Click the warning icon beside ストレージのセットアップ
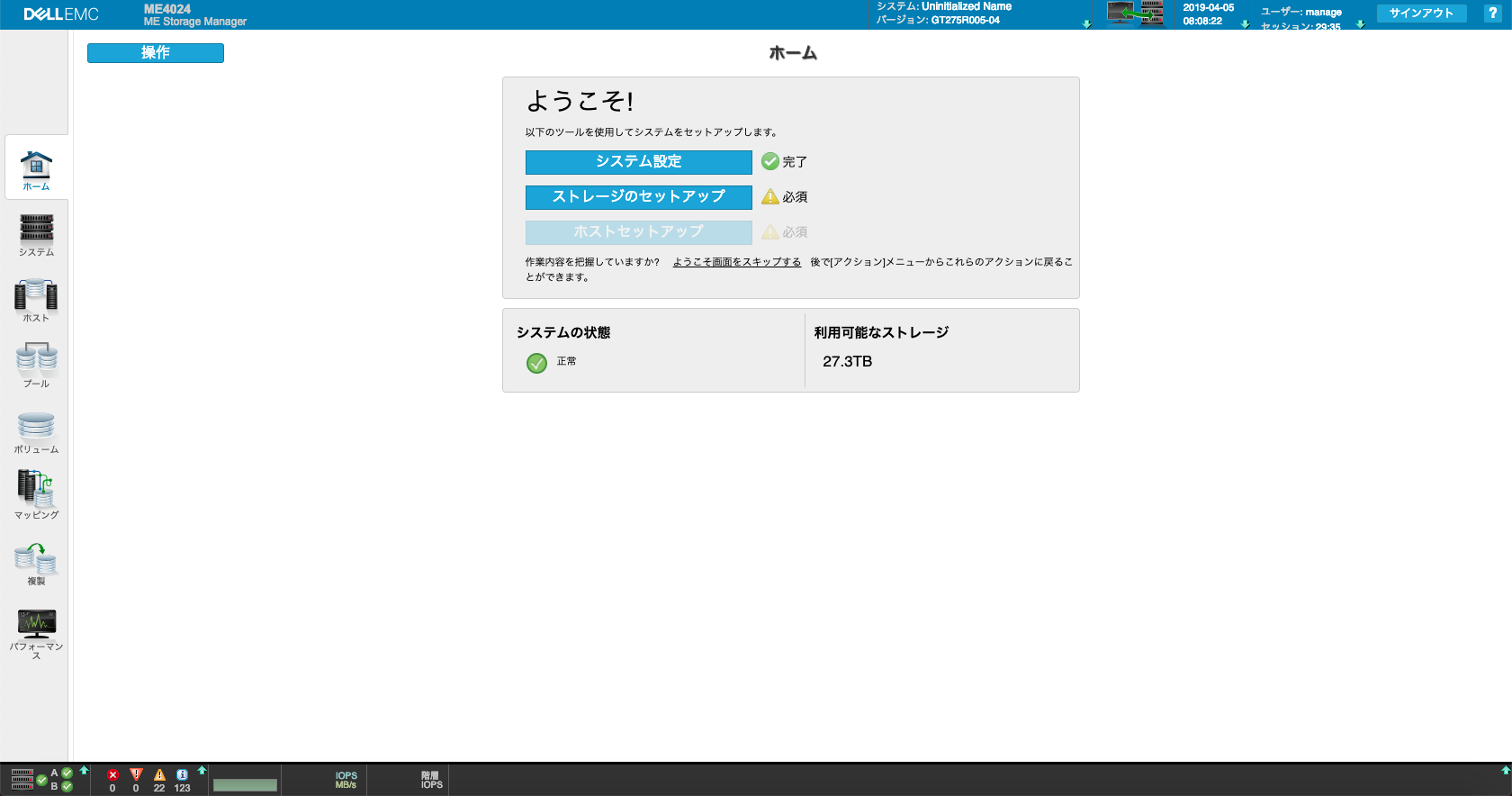 770,196
